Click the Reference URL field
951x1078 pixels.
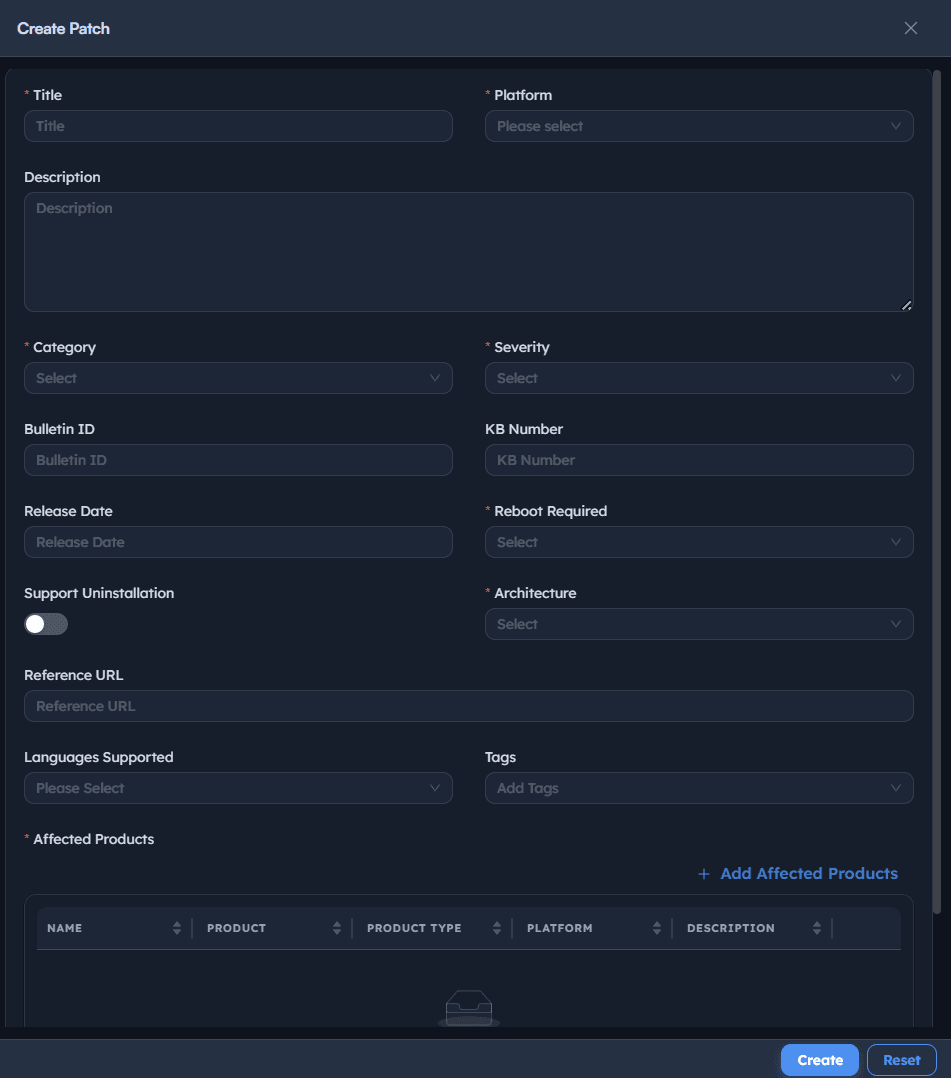[468, 706]
